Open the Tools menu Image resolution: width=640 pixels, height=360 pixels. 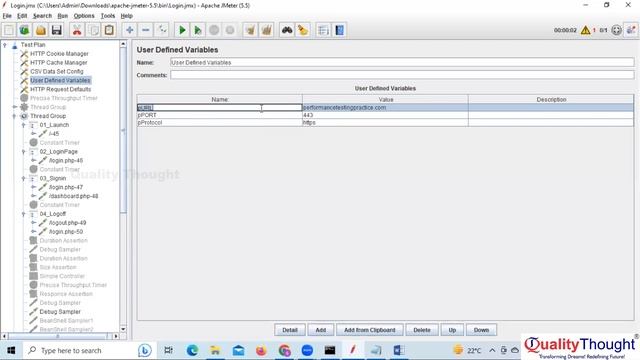(x=108, y=16)
